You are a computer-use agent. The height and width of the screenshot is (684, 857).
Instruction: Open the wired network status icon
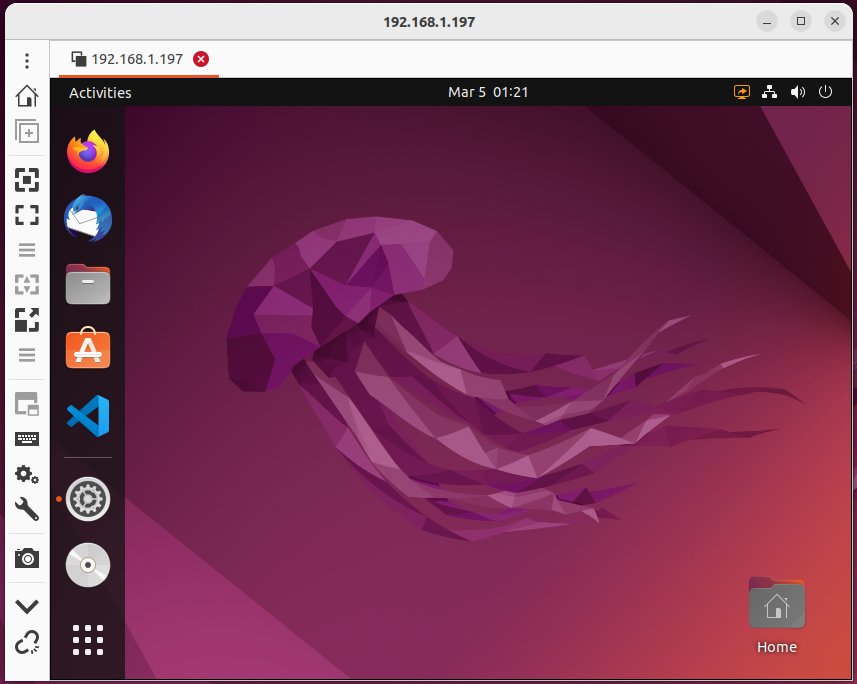[770, 92]
